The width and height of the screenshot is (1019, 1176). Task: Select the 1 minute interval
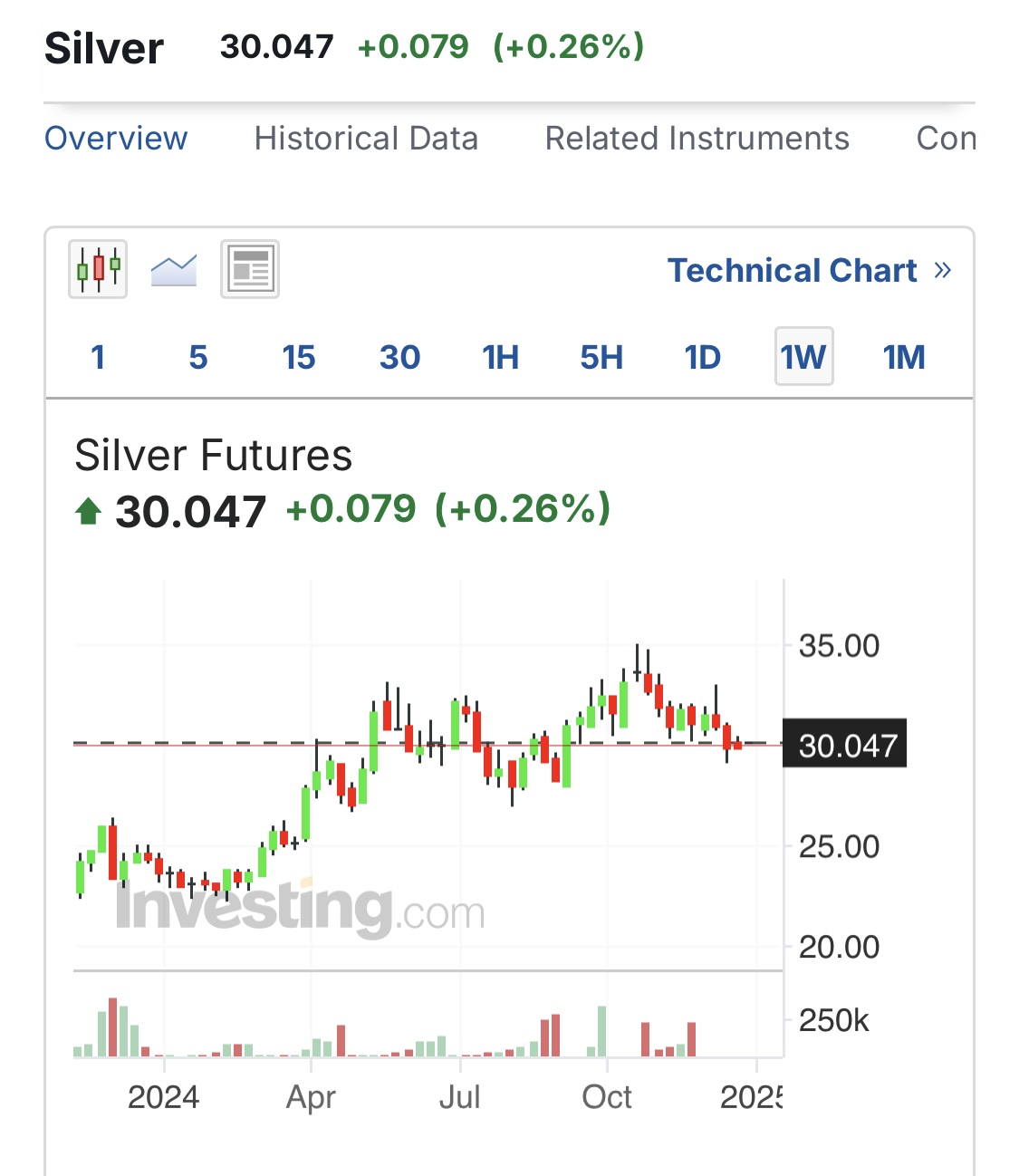pos(98,357)
